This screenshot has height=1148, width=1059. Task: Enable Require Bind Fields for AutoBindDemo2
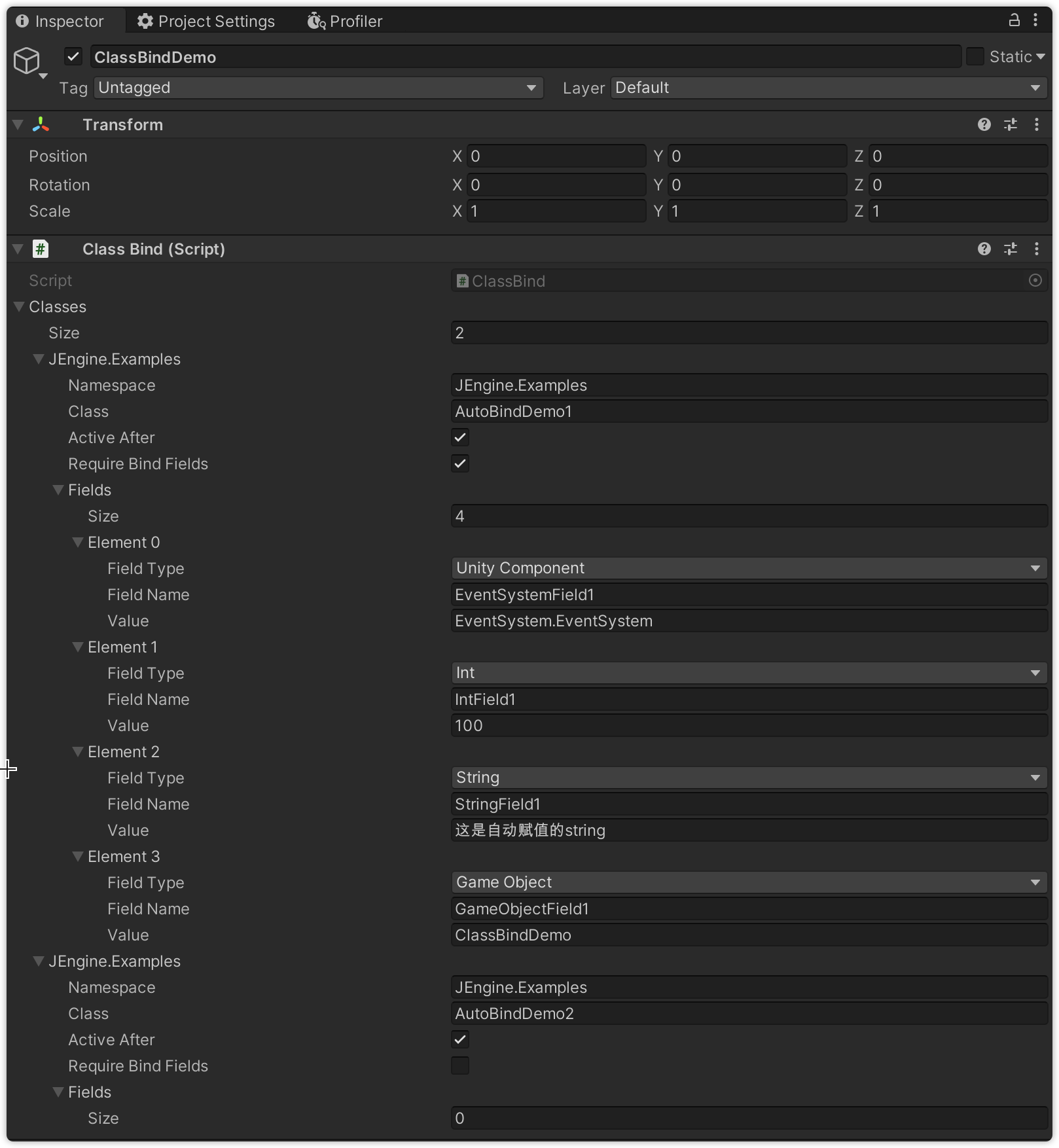[460, 1066]
